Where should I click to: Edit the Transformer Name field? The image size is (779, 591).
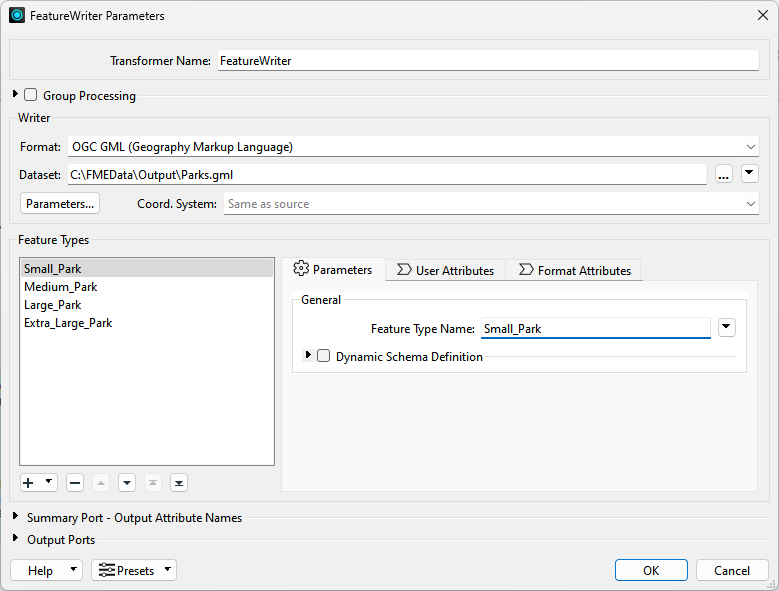pyautogui.click(x=488, y=61)
